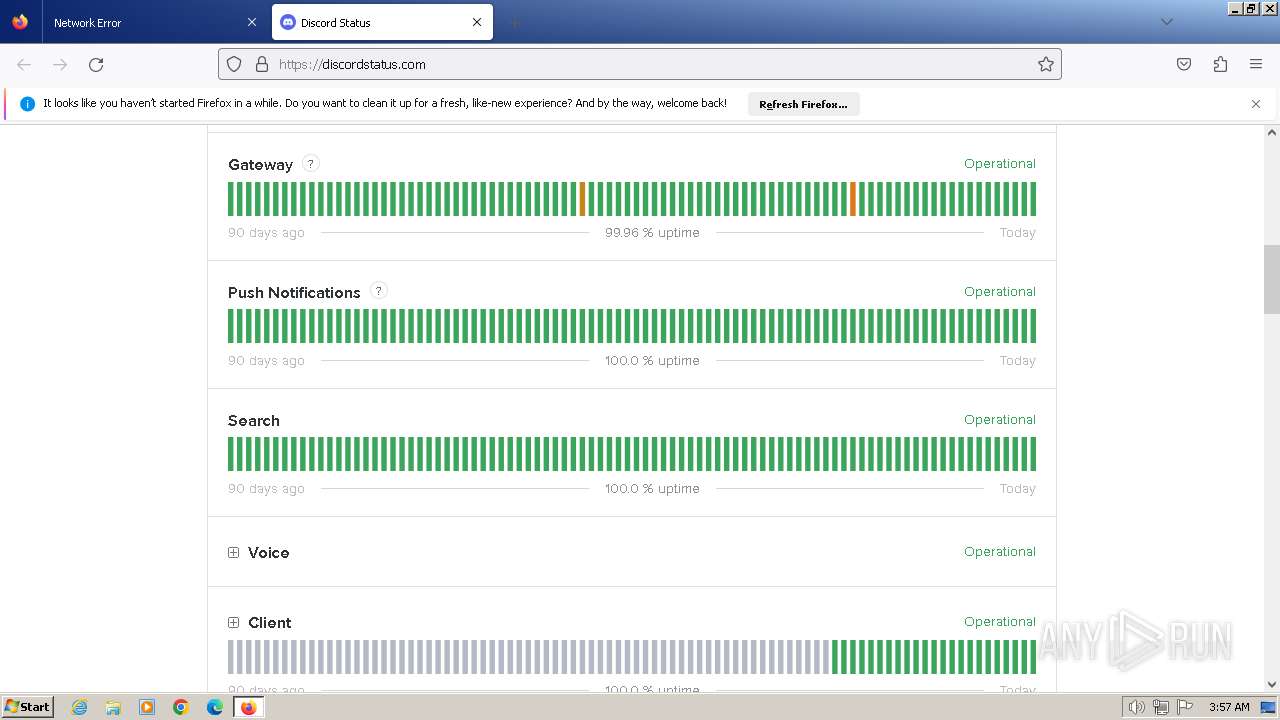Bookmark this page with the star icon

pyautogui.click(x=1046, y=64)
